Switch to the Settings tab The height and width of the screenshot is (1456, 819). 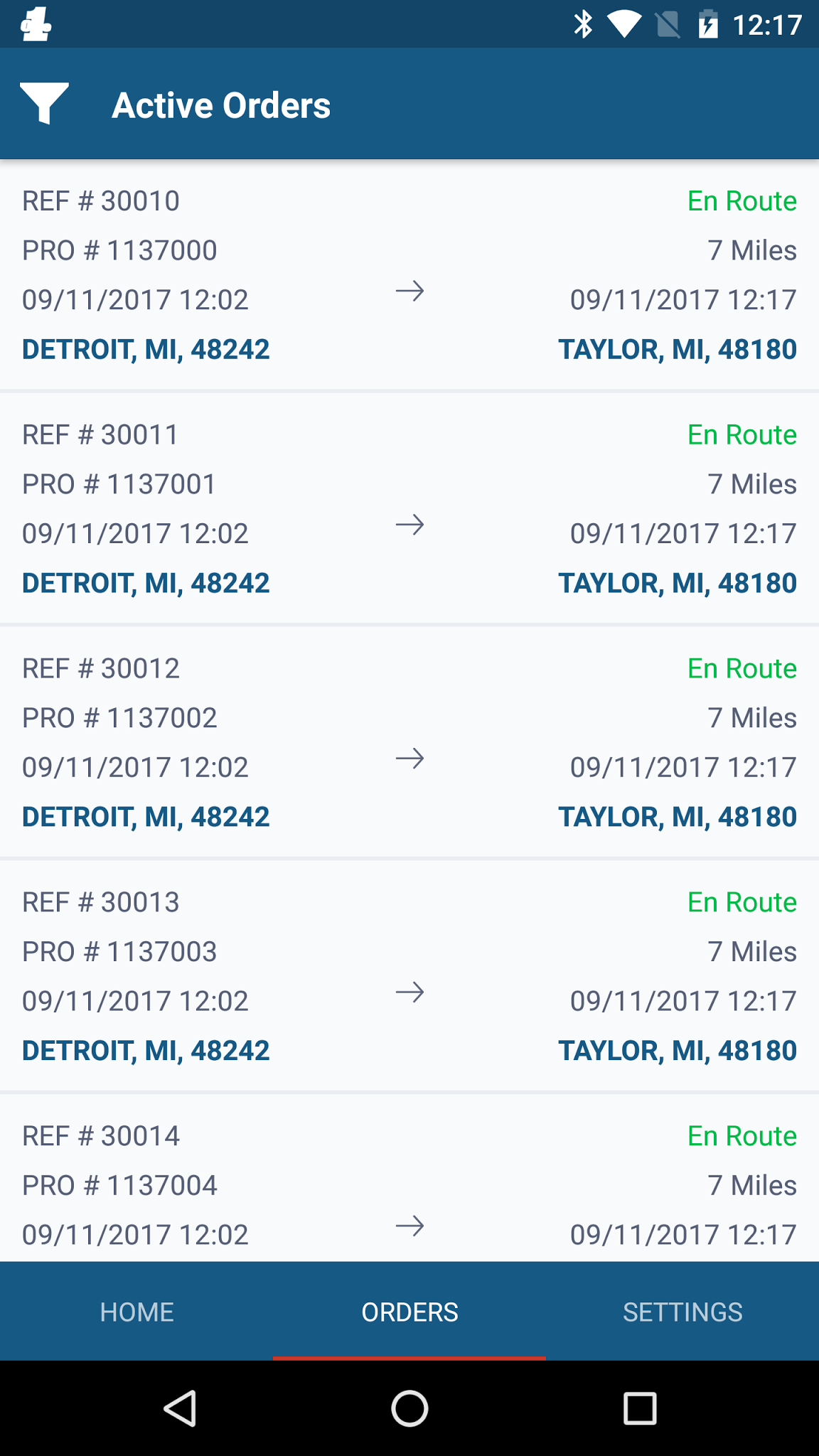(682, 1312)
